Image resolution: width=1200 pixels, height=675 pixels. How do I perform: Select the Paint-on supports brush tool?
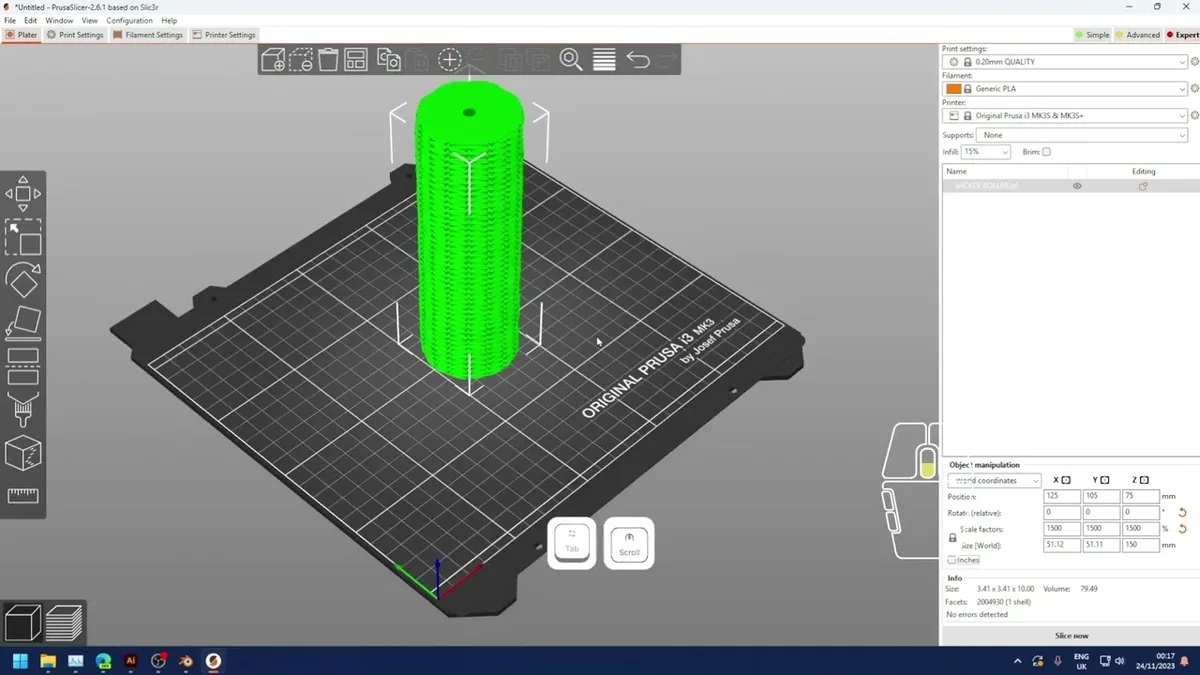pos(23,409)
